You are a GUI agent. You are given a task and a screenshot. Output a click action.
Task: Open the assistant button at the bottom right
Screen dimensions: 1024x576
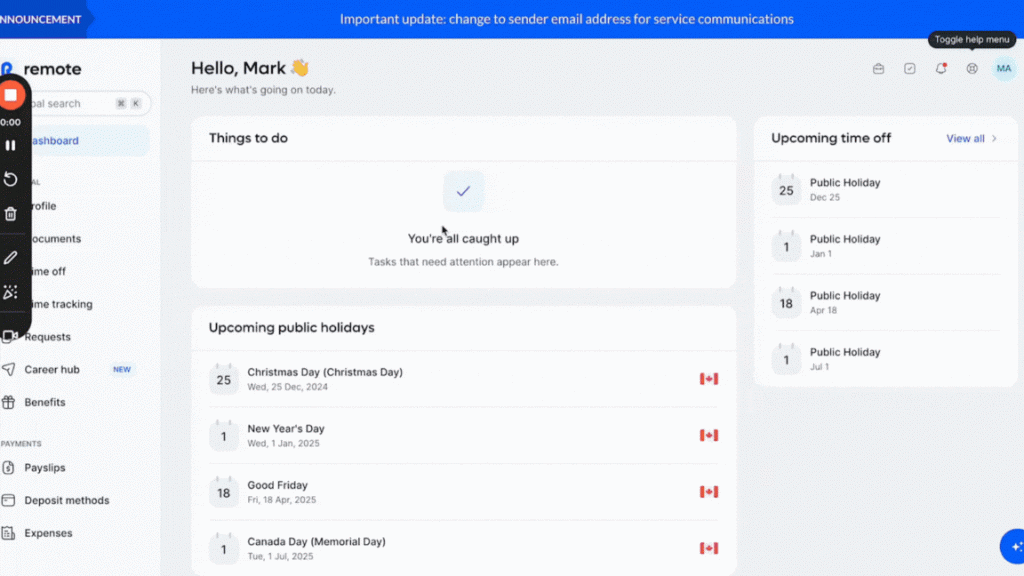[1012, 546]
